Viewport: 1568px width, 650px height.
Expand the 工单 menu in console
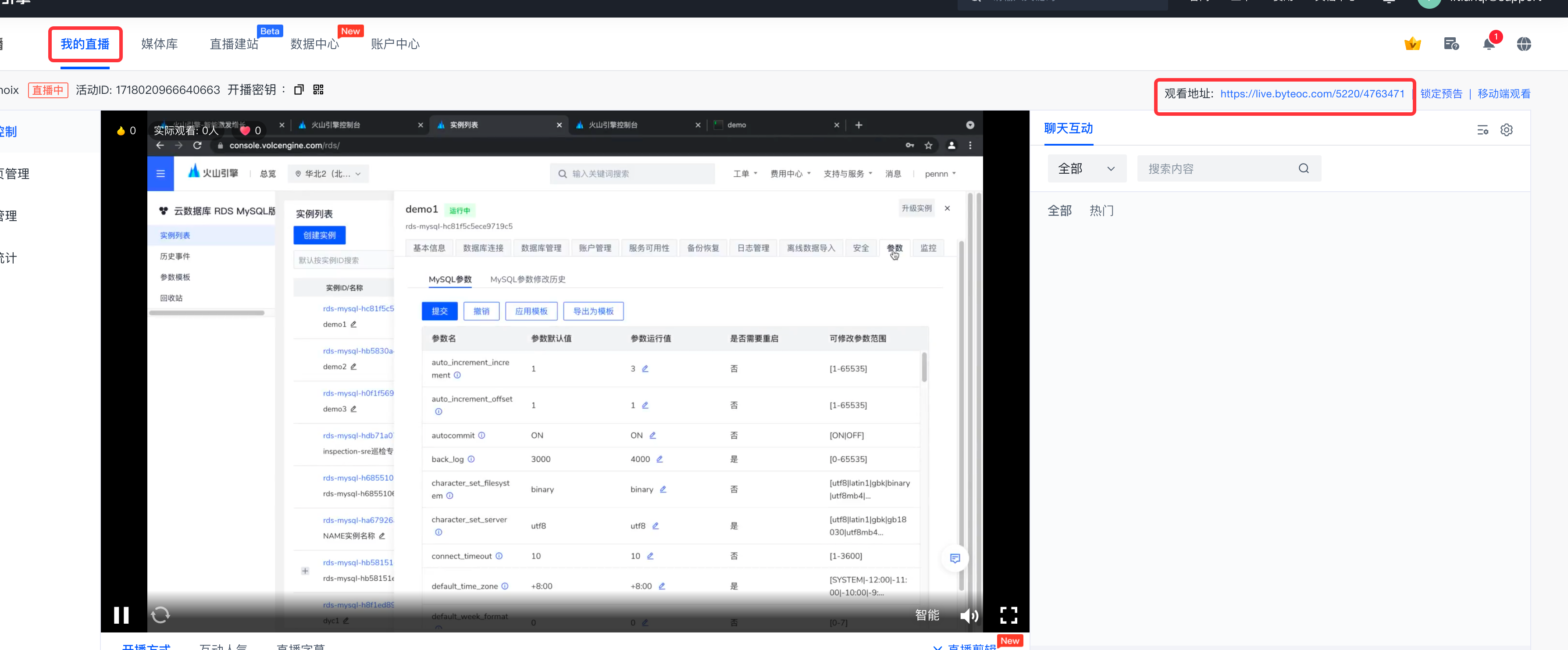point(745,174)
